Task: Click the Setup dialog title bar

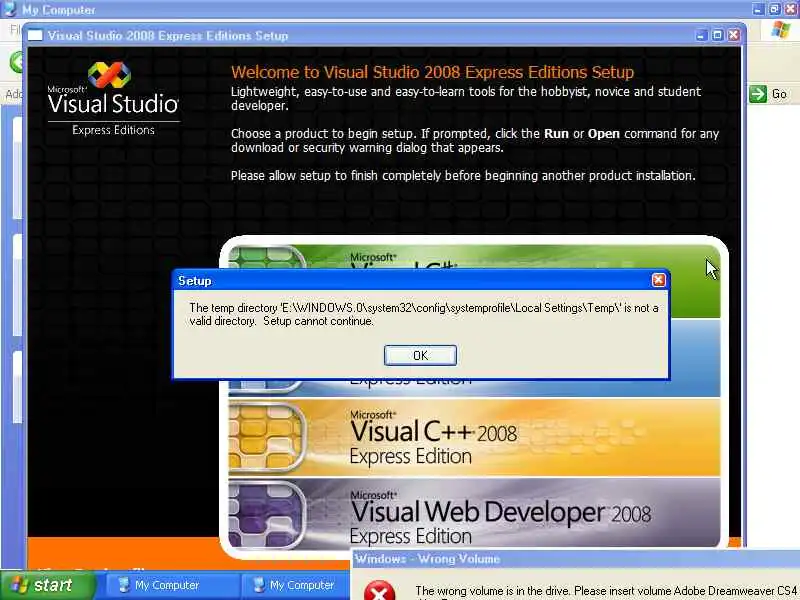Action: point(420,281)
